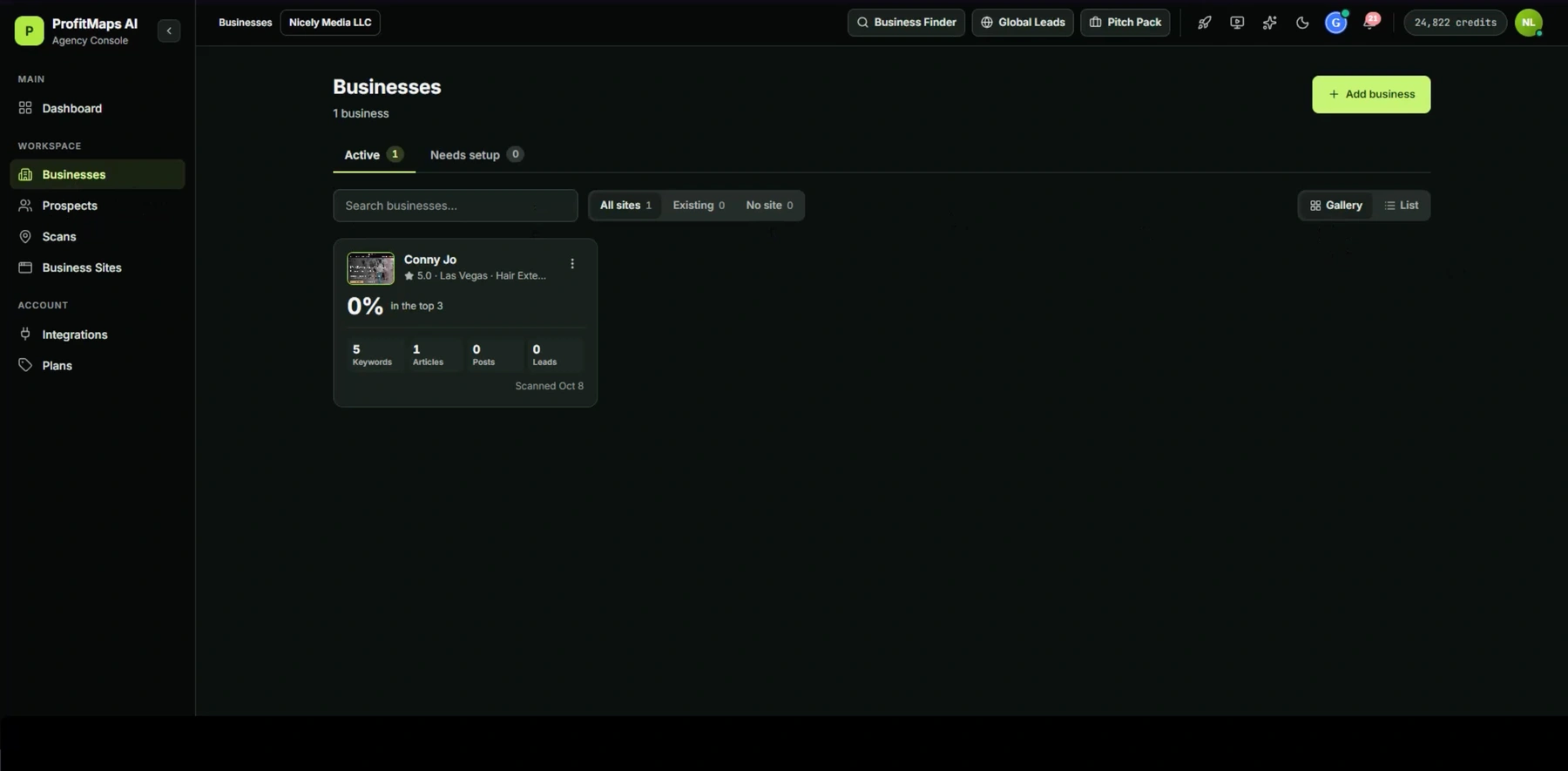Open the Business Finder search
Screen dimensions: 1568x771
pos(906,23)
